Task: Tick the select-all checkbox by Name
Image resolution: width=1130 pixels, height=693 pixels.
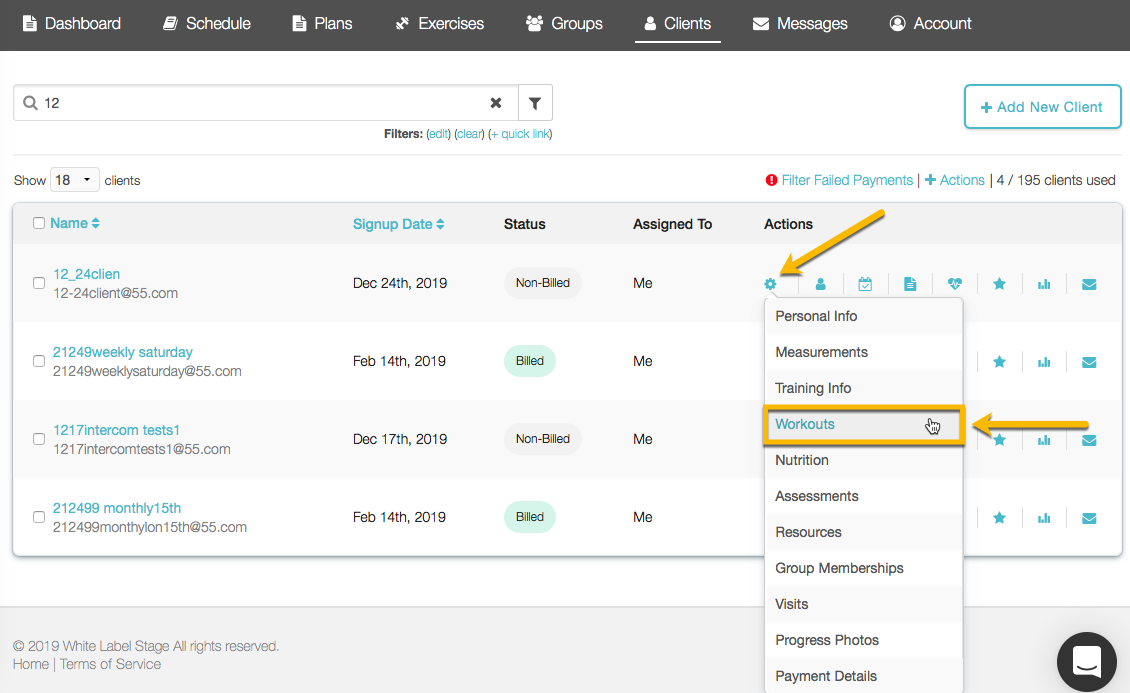Action: [39, 223]
